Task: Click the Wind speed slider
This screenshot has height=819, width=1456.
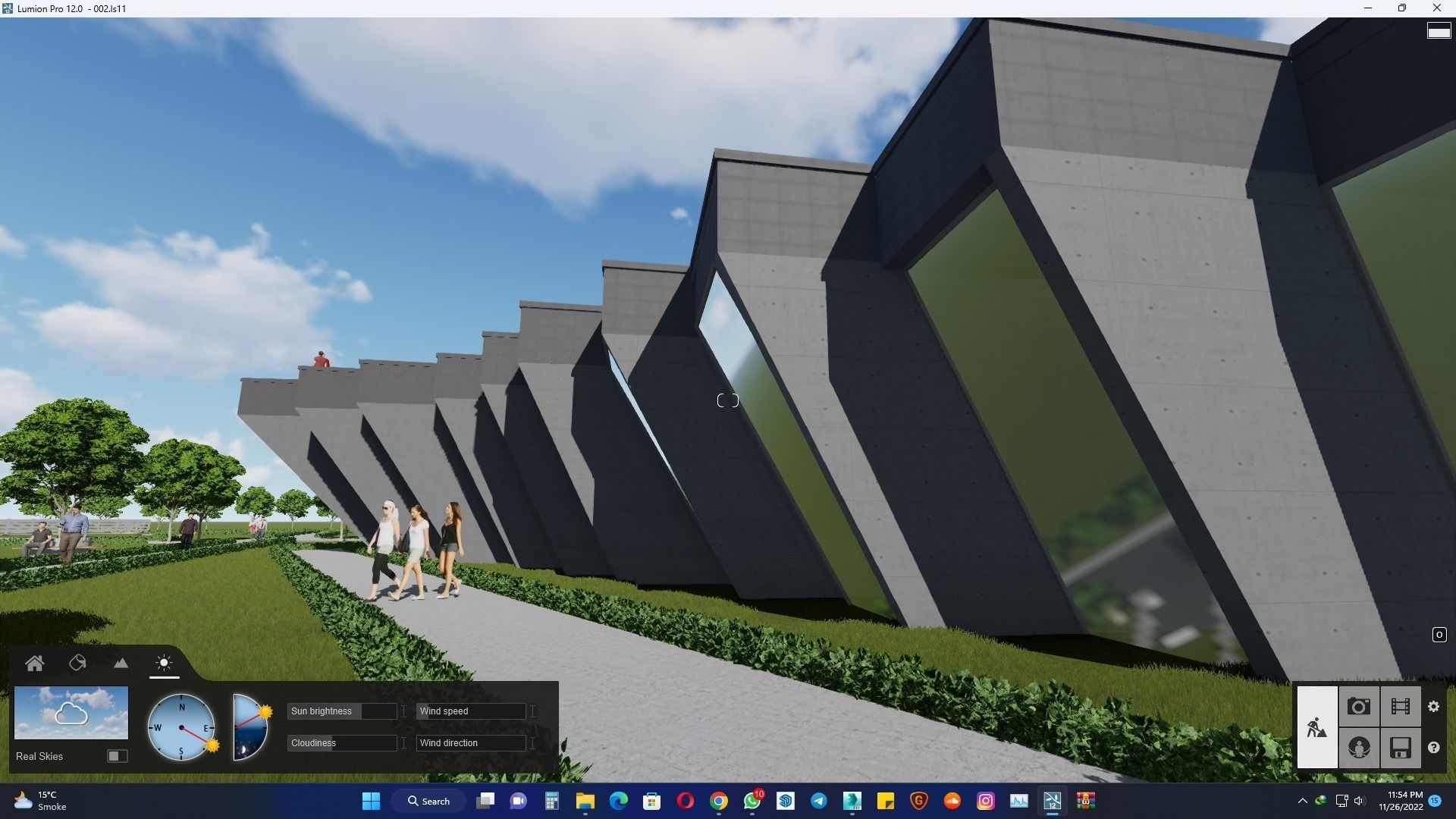Action: (471, 711)
